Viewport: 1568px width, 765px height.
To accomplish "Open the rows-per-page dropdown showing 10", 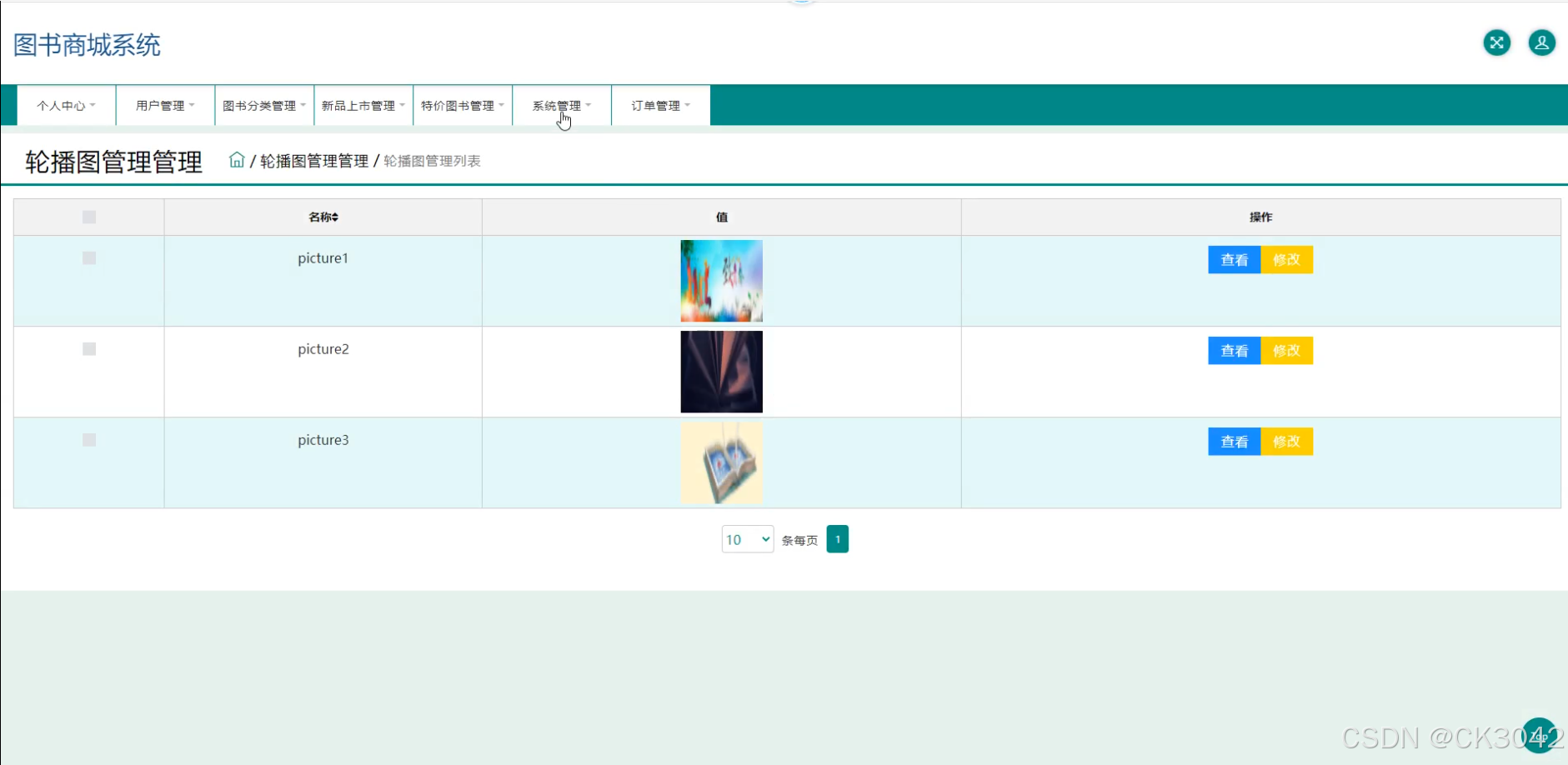I will (748, 539).
